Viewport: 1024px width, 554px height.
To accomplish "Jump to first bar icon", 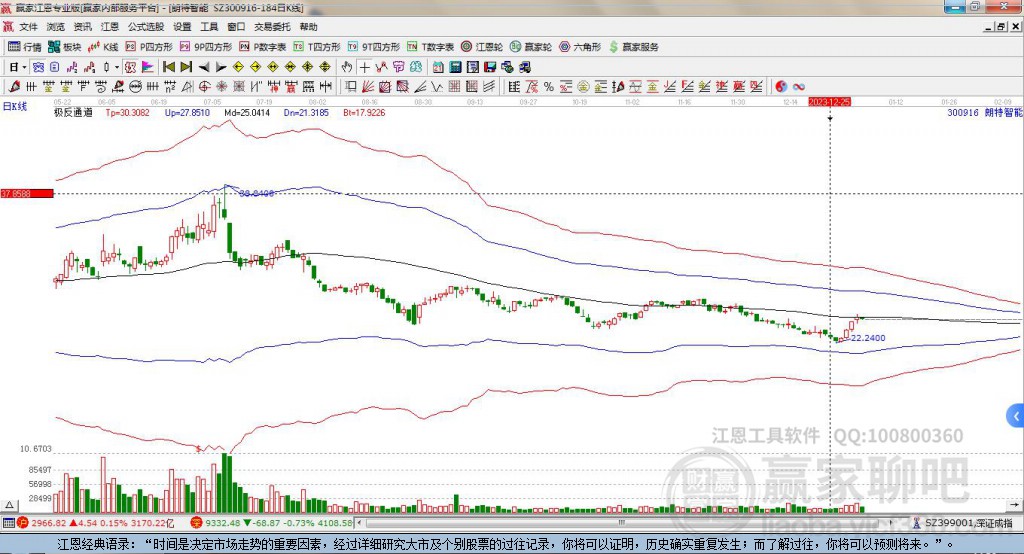I will pyautogui.click(x=168, y=67).
